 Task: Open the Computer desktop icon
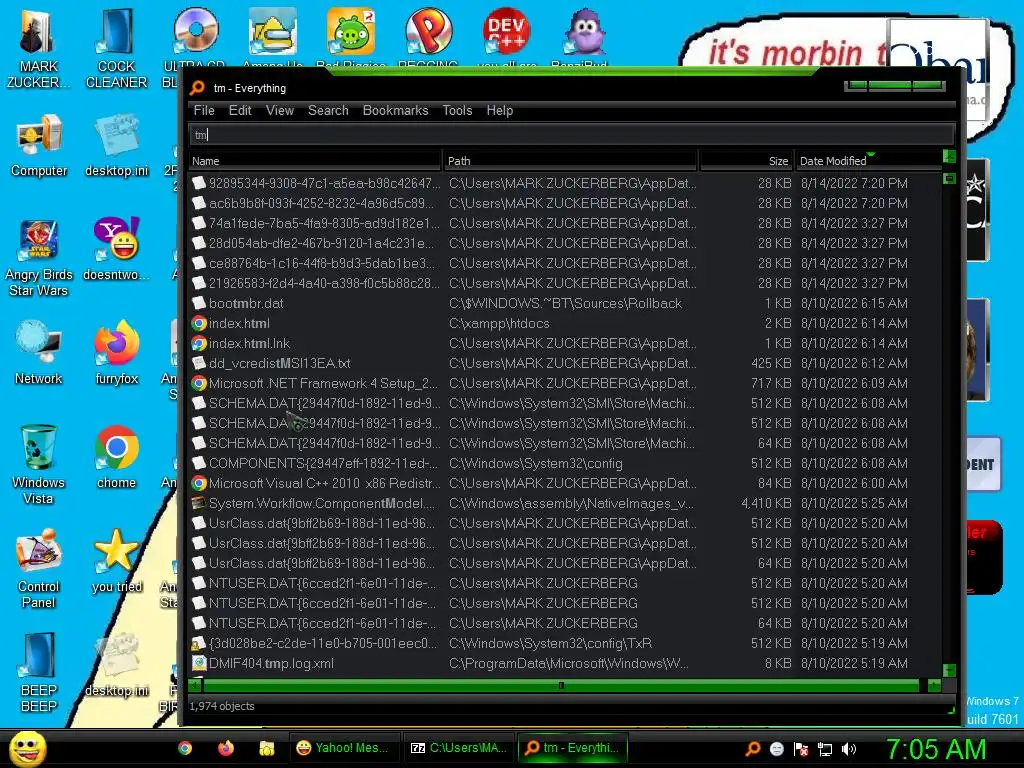click(x=39, y=146)
